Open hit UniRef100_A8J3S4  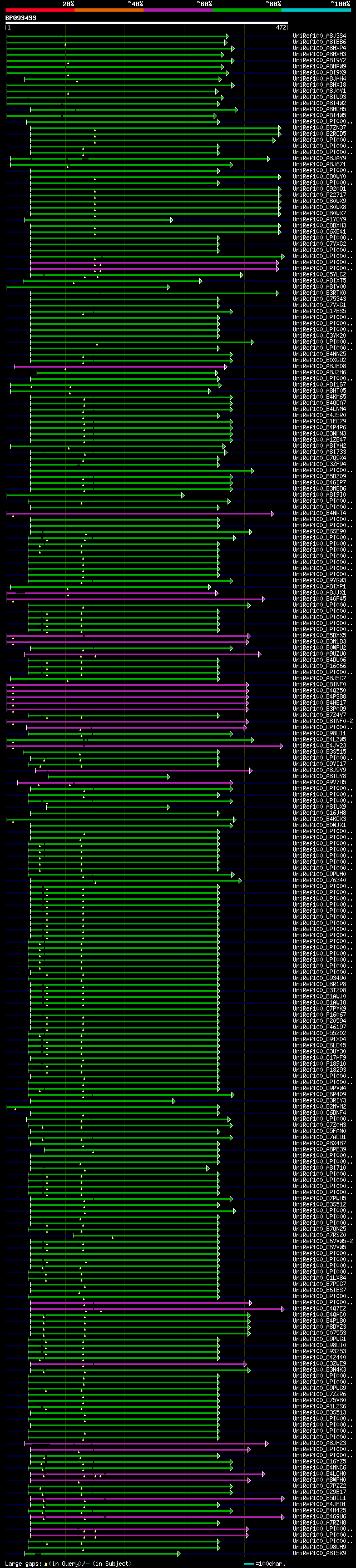pos(319,36)
